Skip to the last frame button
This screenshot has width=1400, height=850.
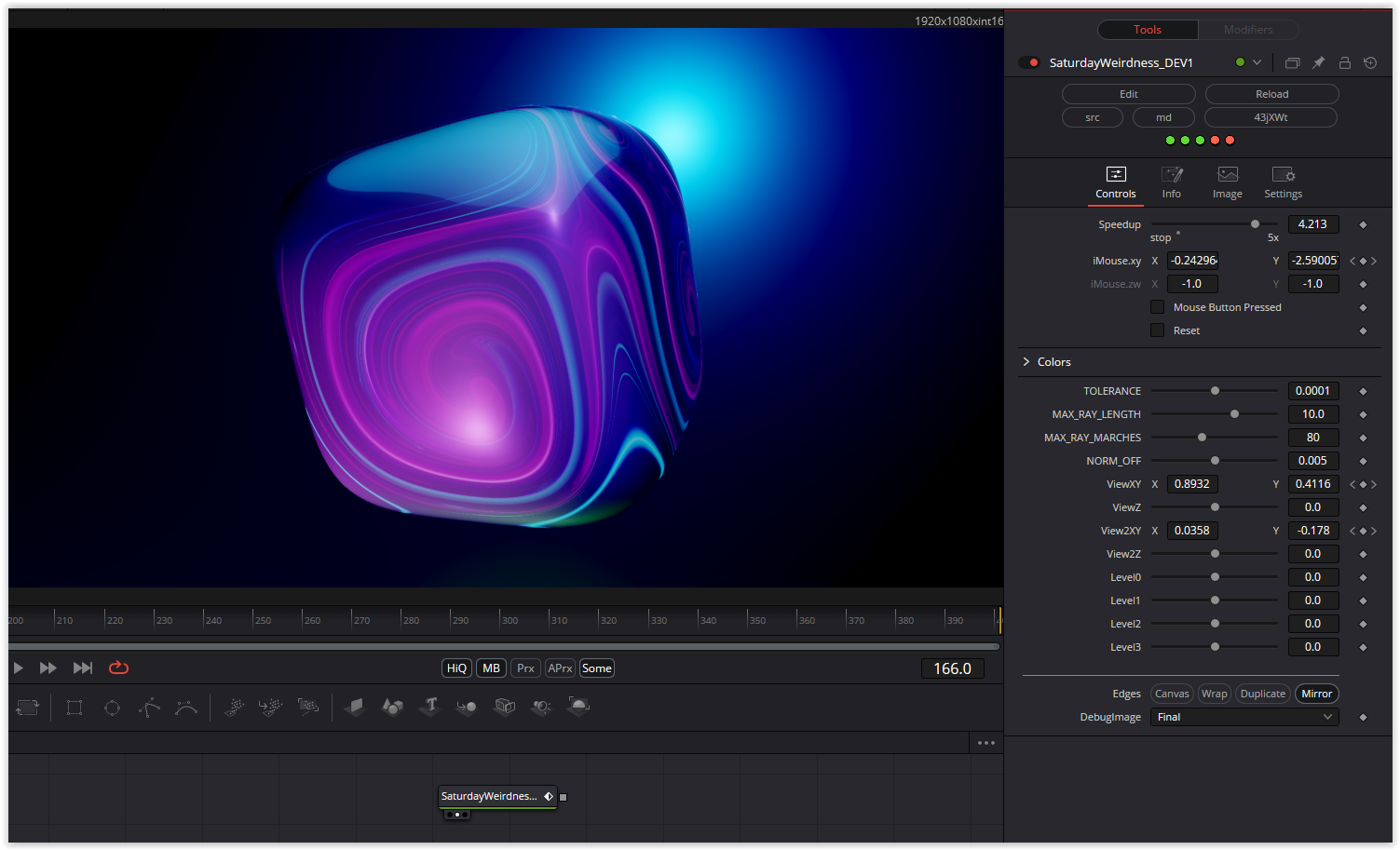click(83, 668)
